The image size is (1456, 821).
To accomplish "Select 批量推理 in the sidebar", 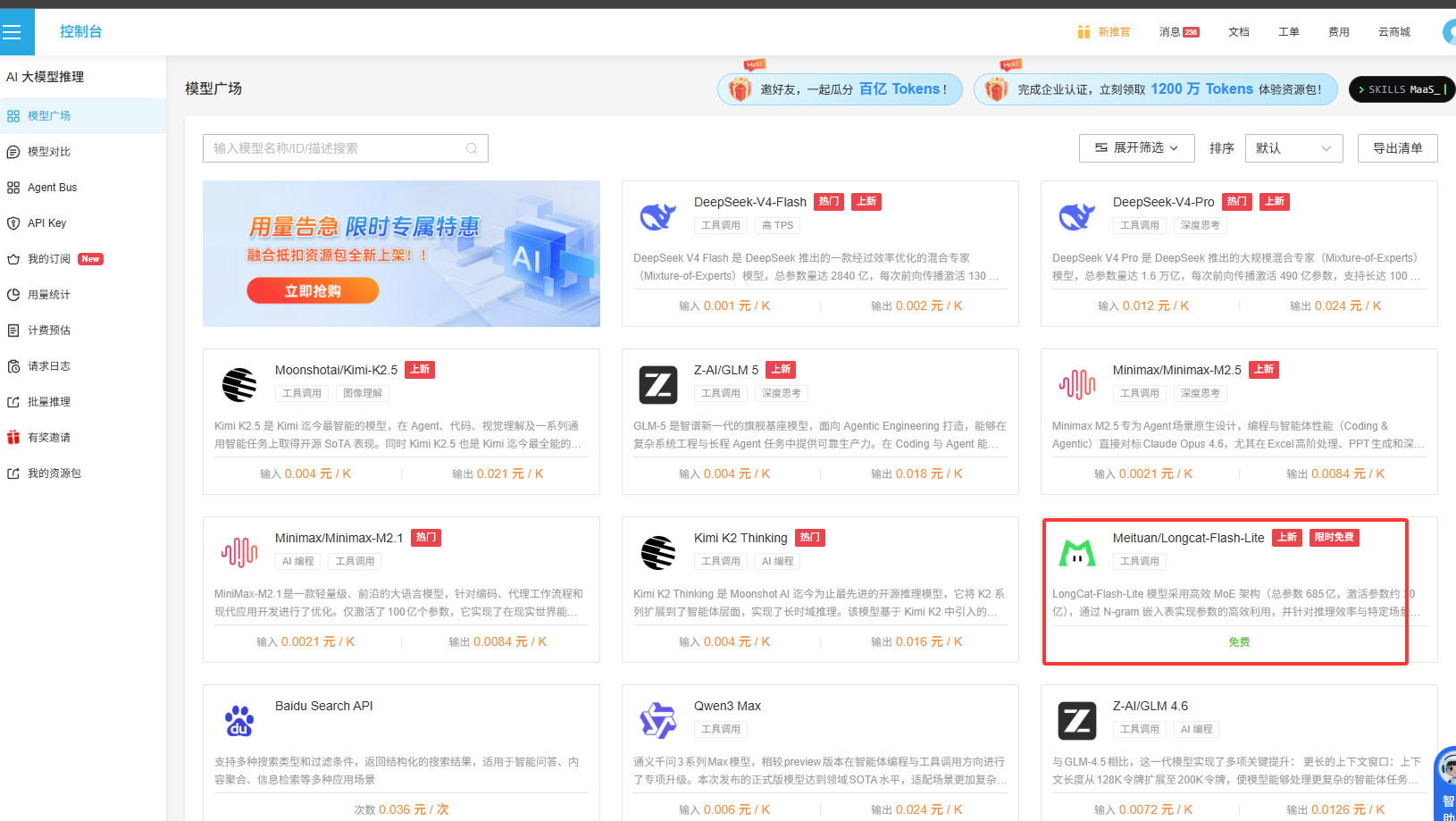I will [x=83, y=402].
